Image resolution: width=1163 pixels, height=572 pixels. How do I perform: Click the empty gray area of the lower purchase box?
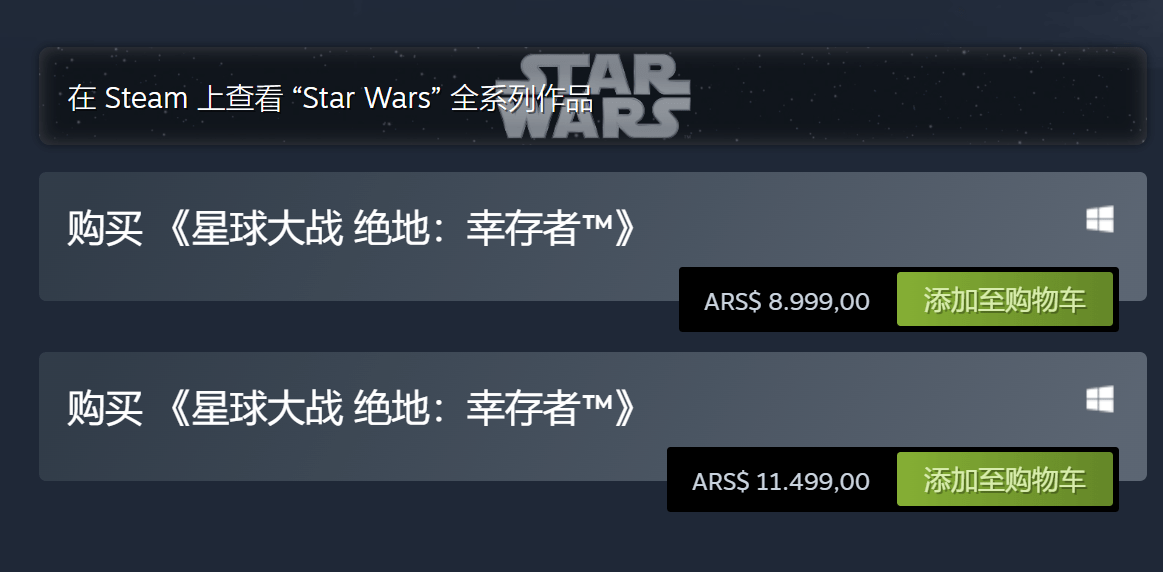[x=850, y=405]
